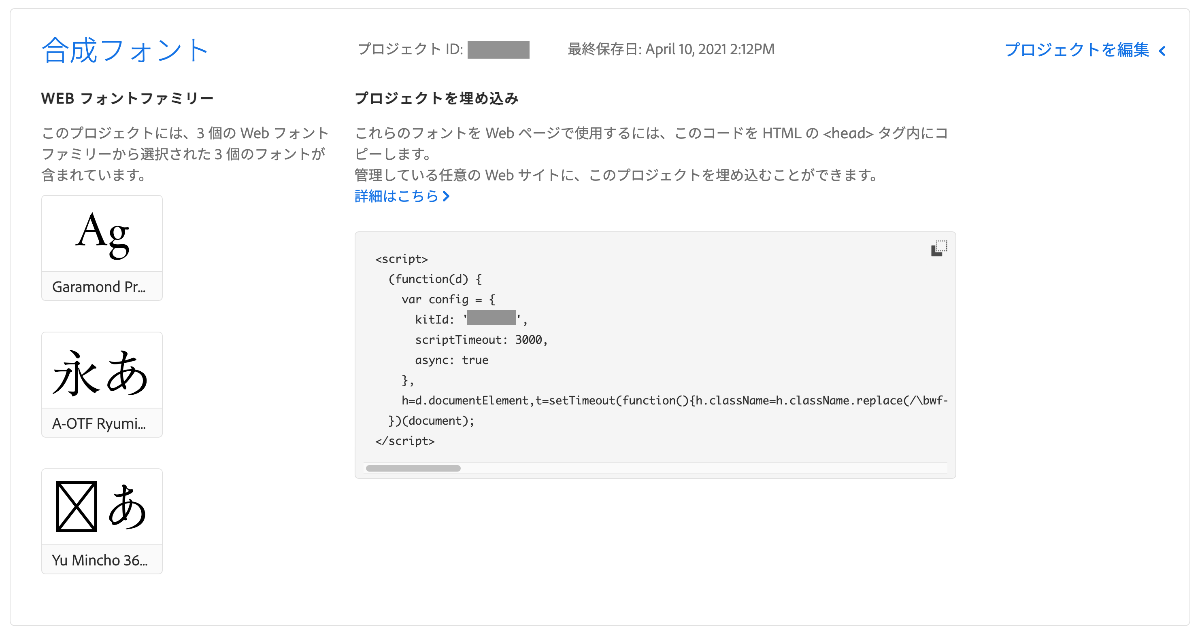Viewport: 1200px width, 635px height.
Task: Click the })(document); code line
Action: click(431, 421)
